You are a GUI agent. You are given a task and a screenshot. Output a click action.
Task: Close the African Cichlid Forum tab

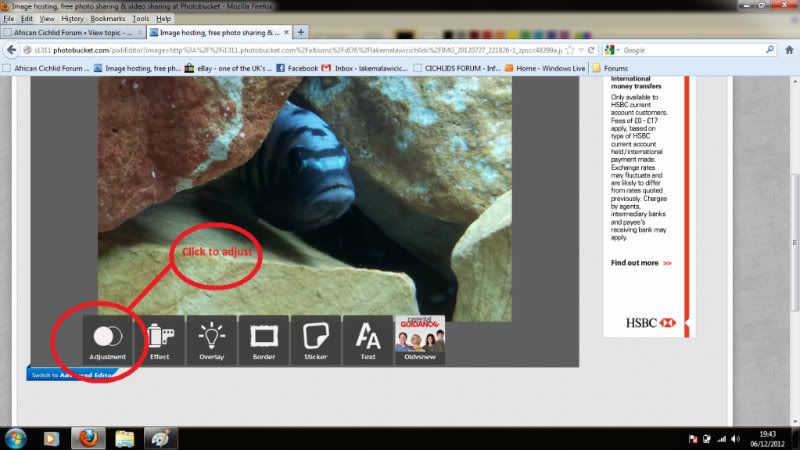point(140,33)
